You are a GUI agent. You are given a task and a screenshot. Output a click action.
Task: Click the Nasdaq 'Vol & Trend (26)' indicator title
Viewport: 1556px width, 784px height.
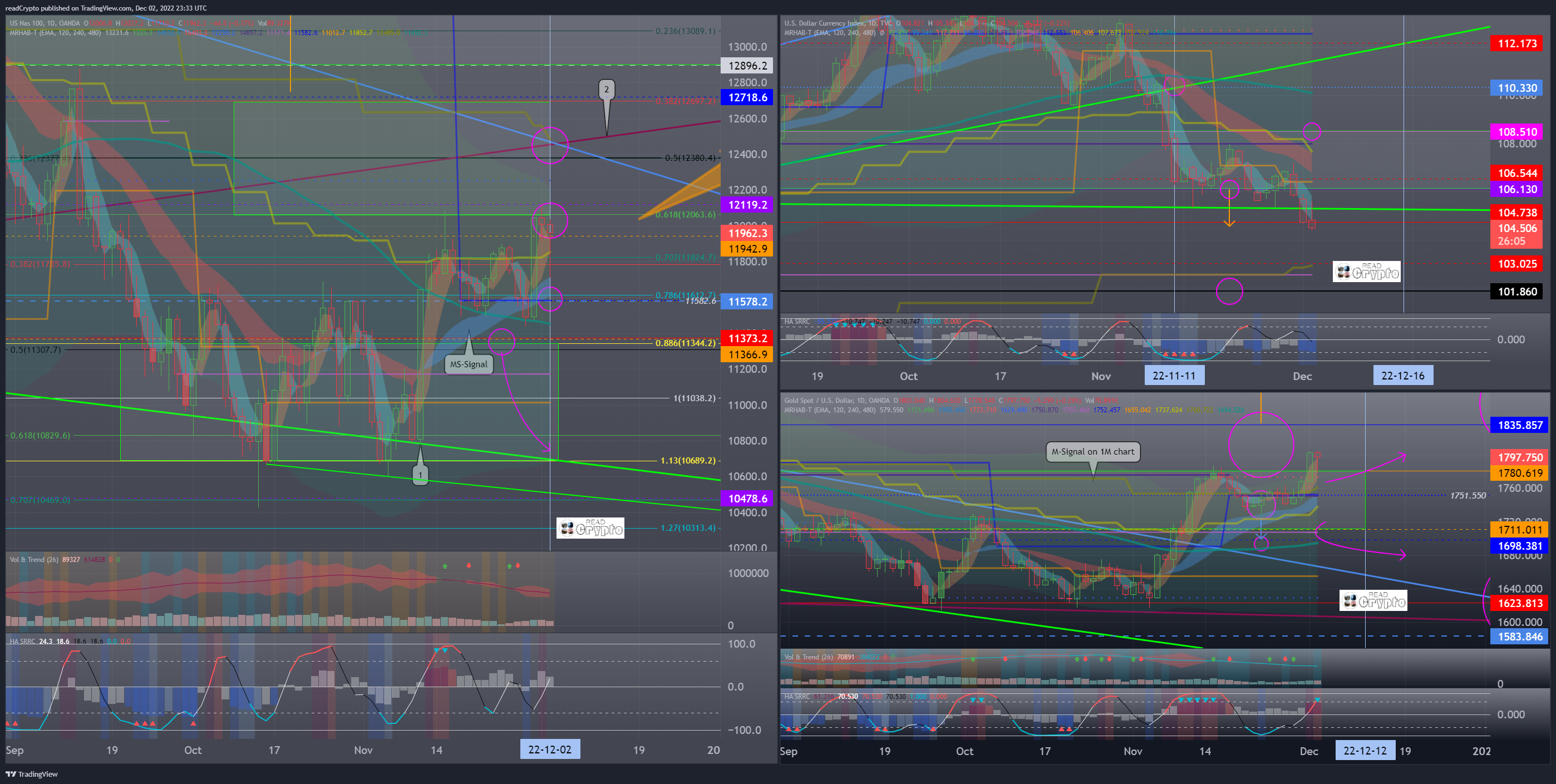pyautogui.click(x=34, y=559)
